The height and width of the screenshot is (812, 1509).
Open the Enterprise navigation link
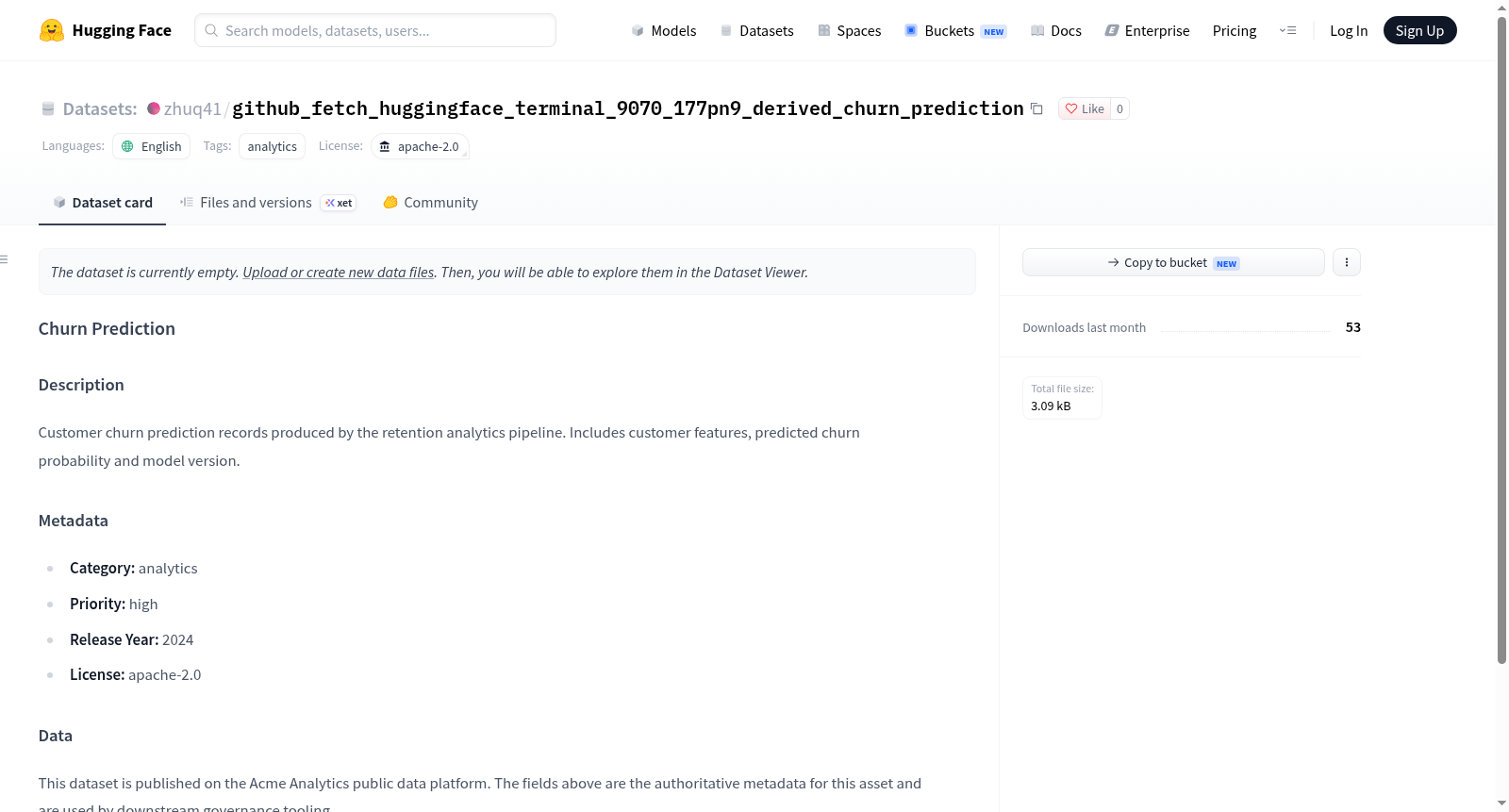1148,30
